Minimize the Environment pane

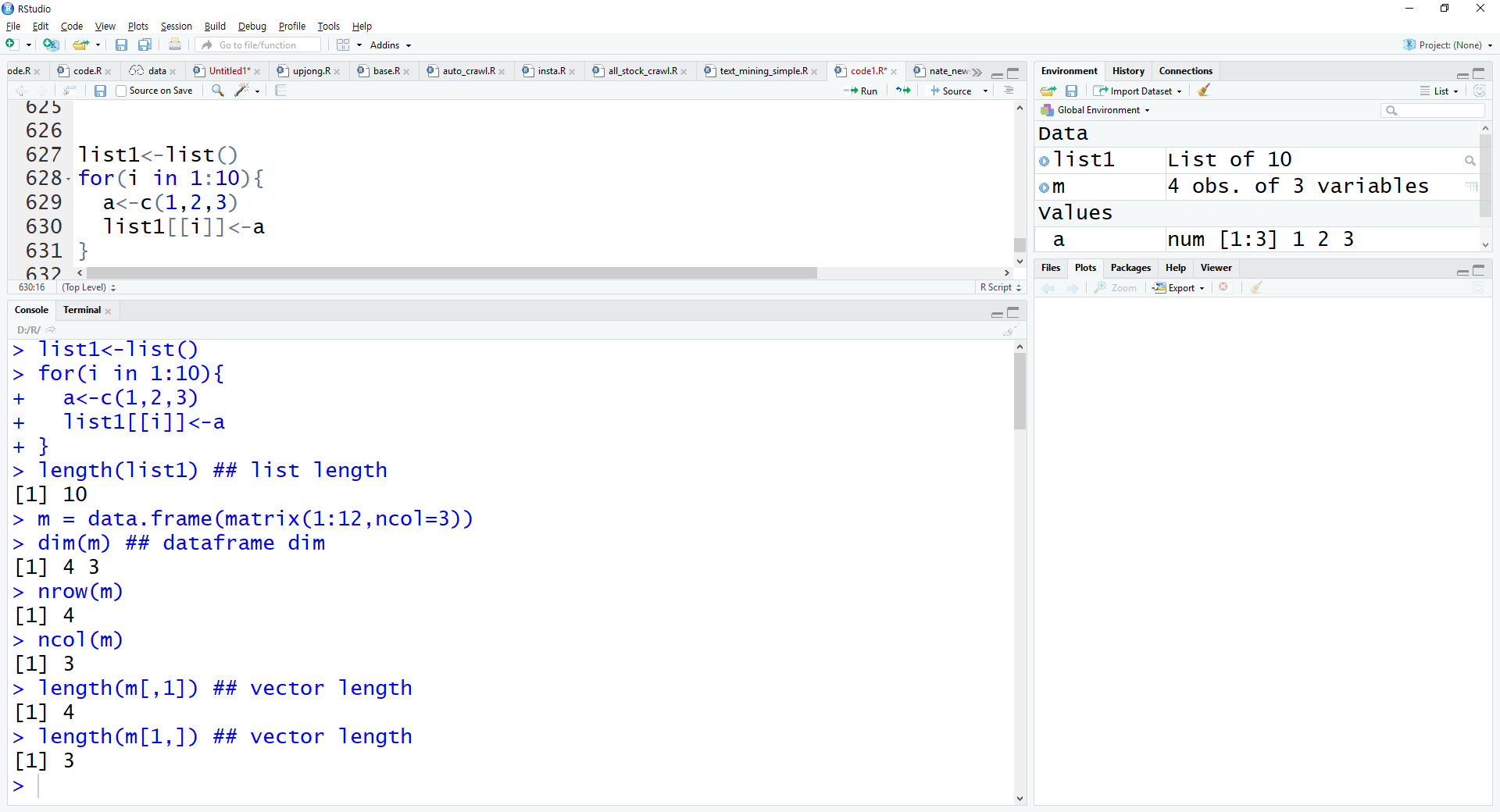pos(1463,74)
